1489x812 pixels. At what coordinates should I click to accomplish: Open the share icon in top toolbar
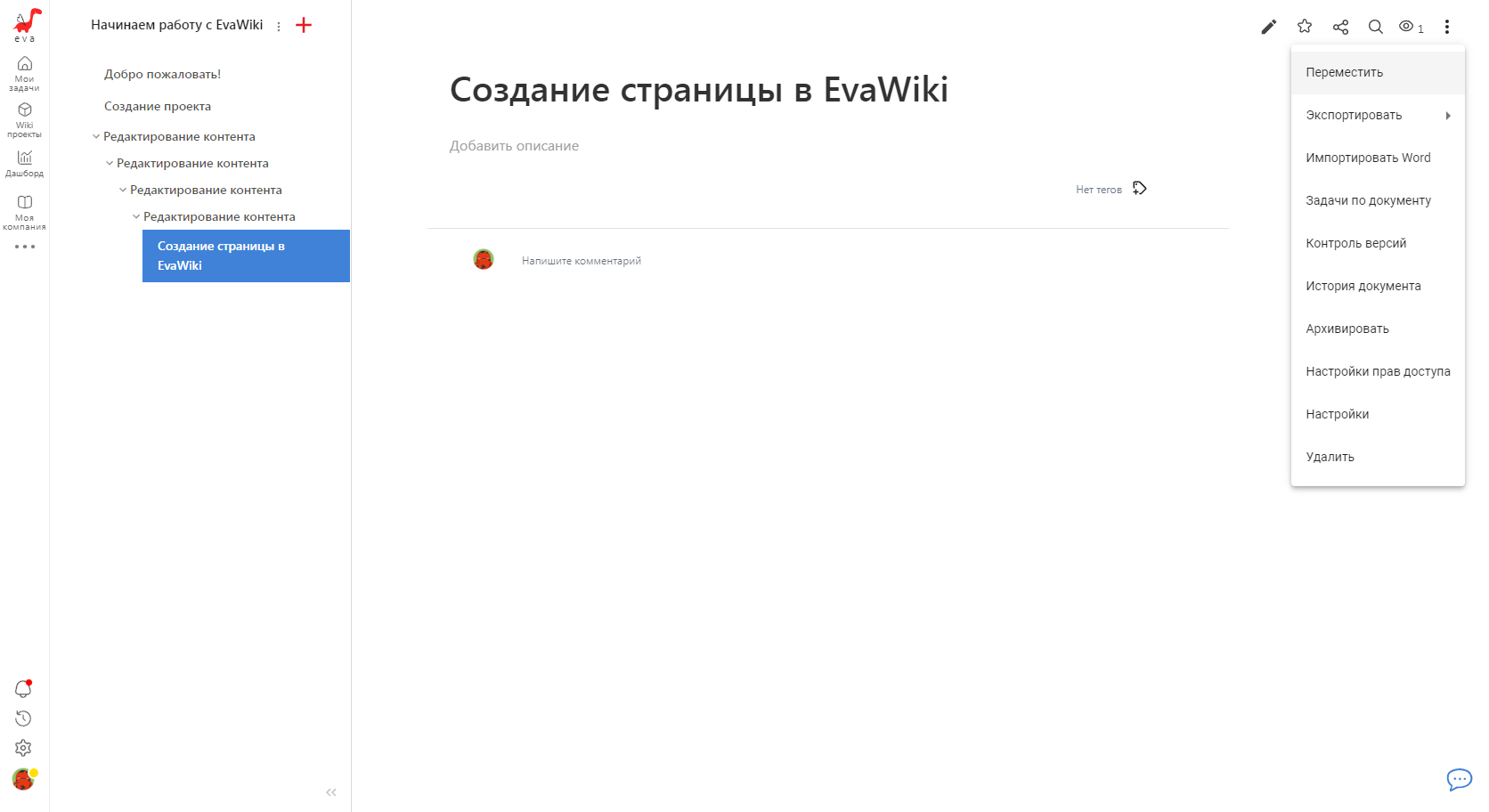(x=1340, y=27)
